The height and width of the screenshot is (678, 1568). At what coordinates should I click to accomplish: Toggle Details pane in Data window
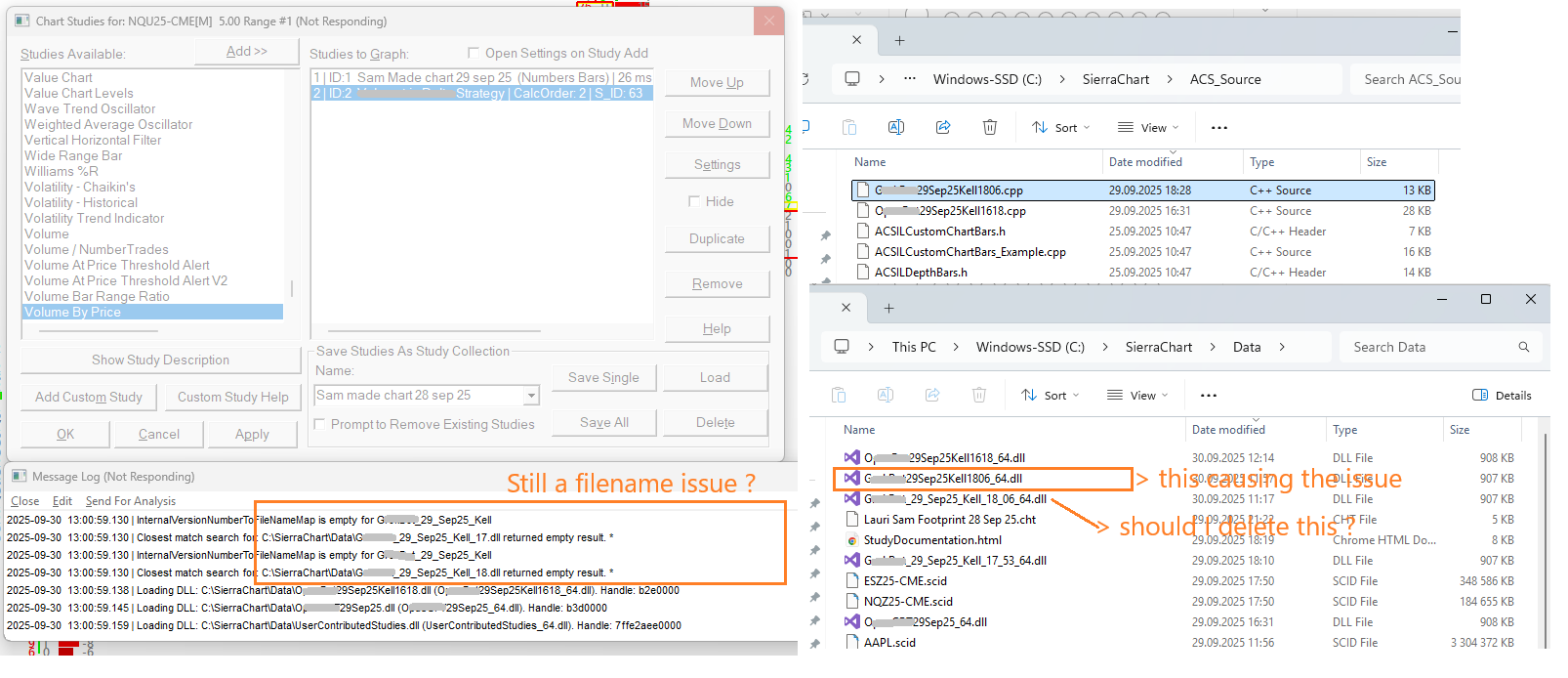point(1502,395)
